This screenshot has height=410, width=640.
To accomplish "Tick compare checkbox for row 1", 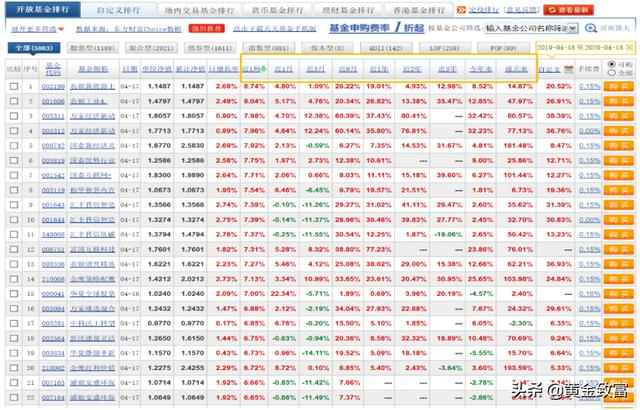I will pos(14,86).
